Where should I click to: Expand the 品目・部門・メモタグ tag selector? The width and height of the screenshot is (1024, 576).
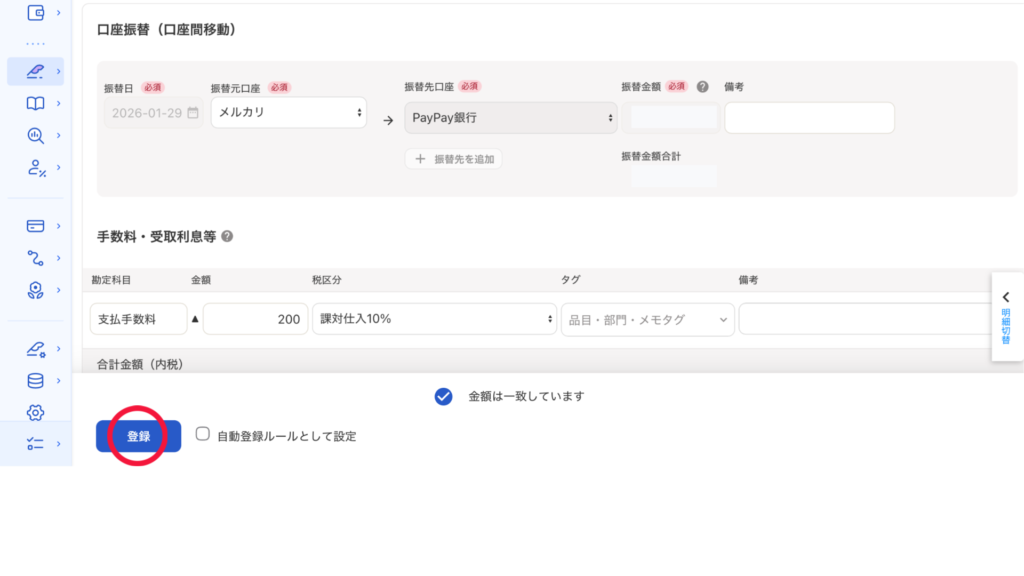pyautogui.click(x=647, y=320)
